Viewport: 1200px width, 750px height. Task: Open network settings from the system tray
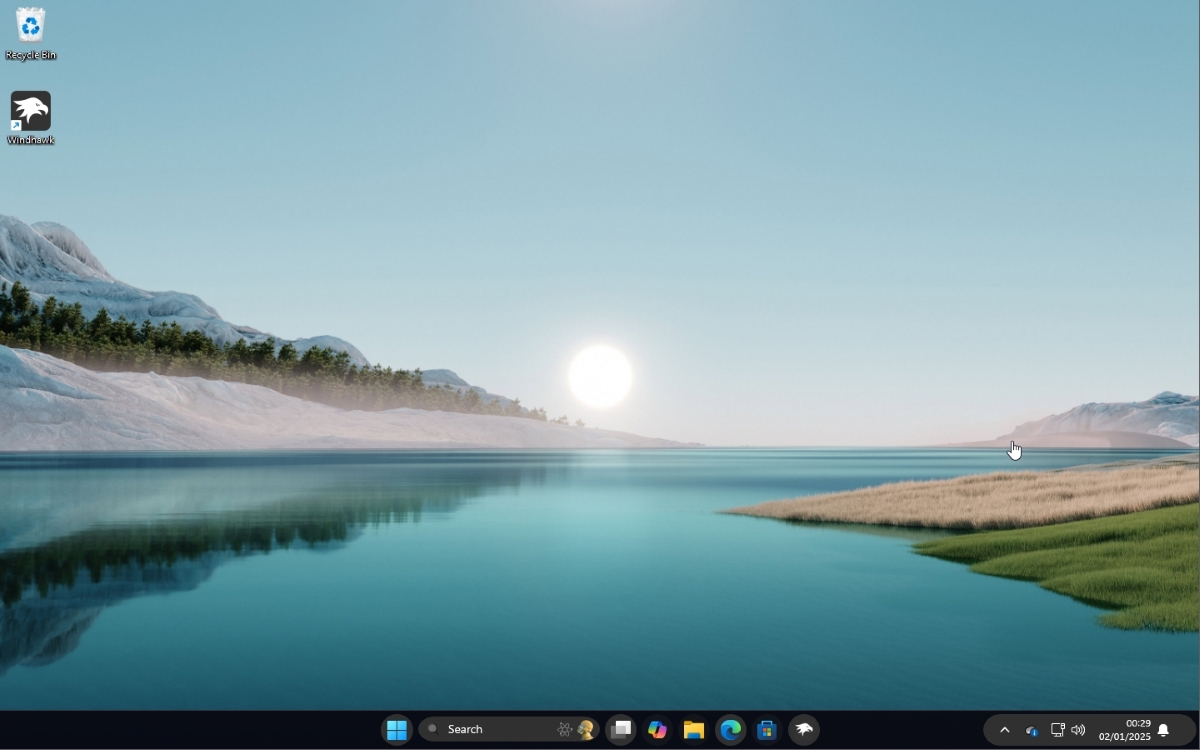(x=1057, y=730)
